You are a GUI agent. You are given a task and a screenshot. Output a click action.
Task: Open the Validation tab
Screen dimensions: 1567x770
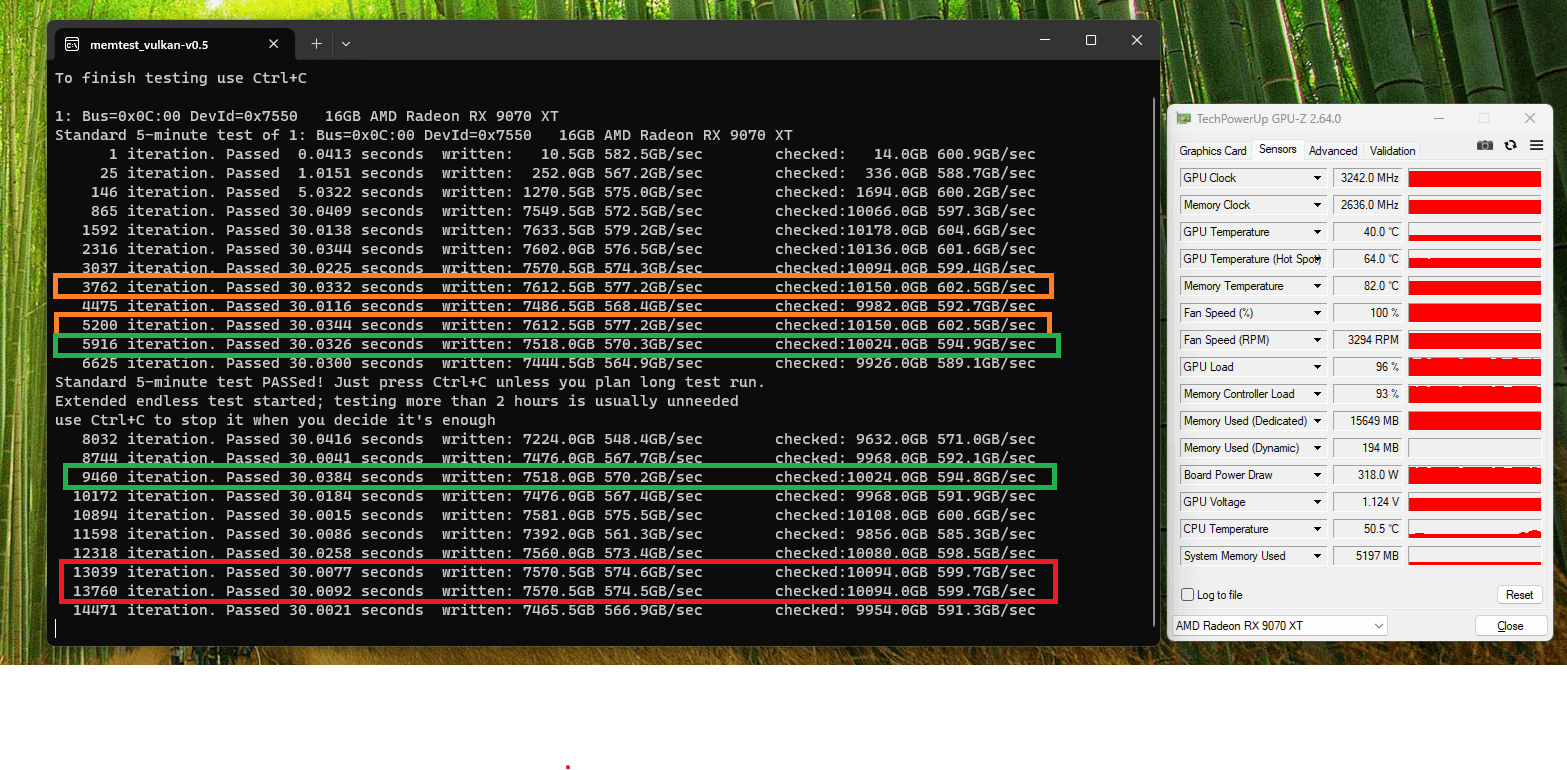click(x=1392, y=151)
